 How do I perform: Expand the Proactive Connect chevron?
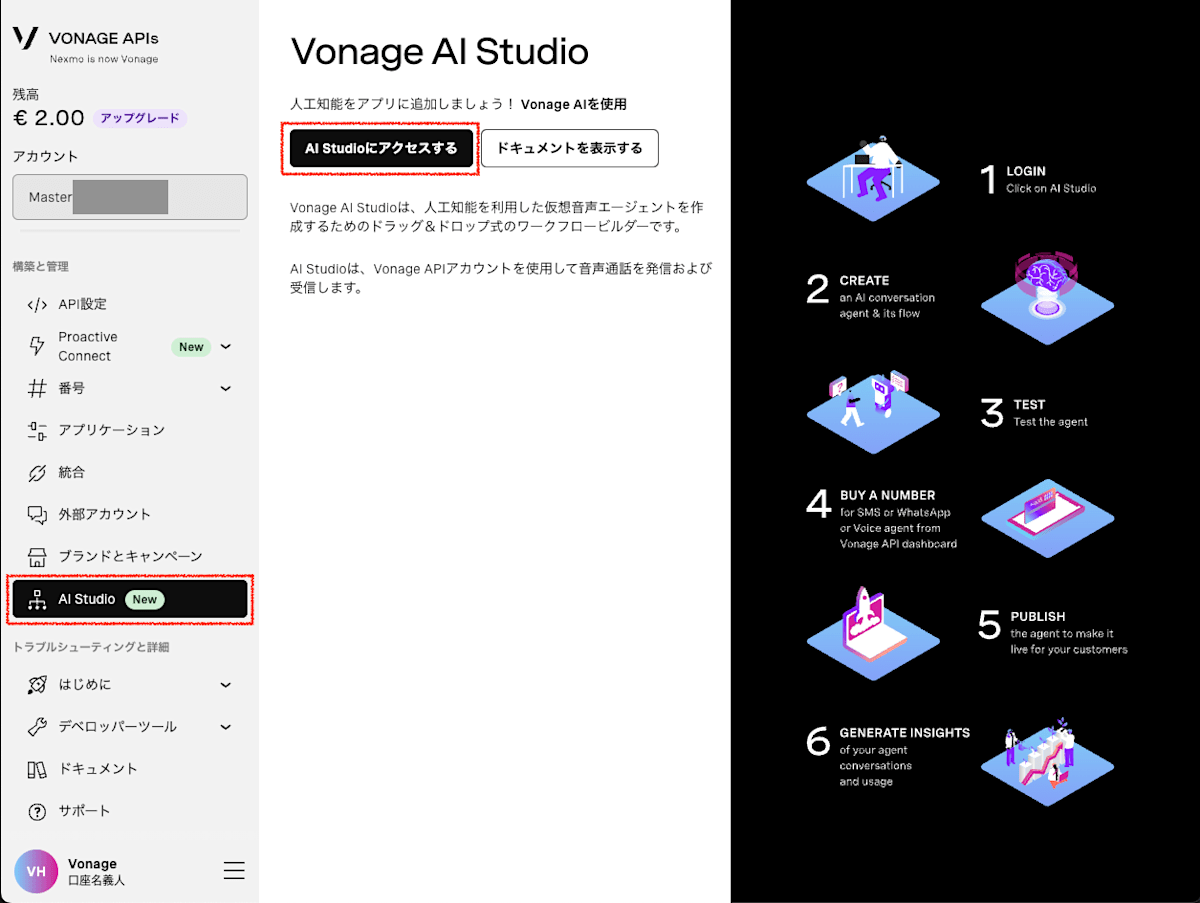coord(226,346)
